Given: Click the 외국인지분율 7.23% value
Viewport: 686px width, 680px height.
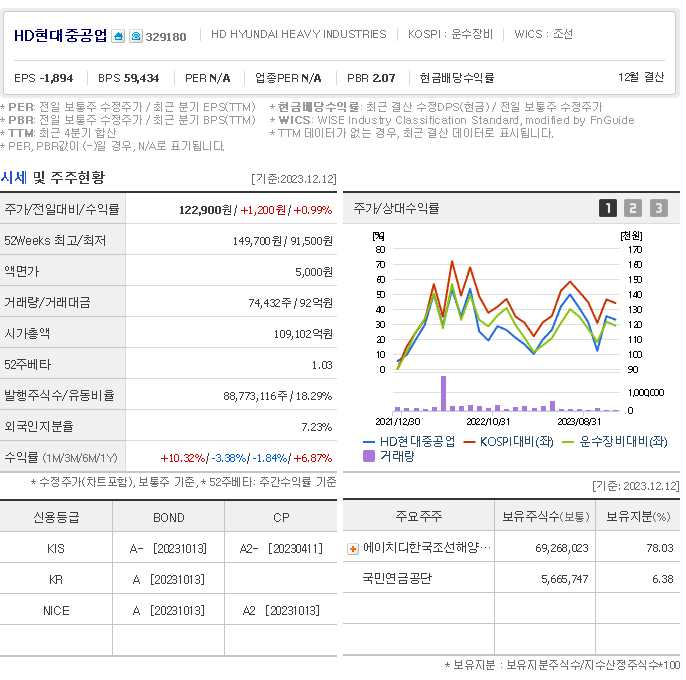Looking at the screenshot, I should 316,427.
